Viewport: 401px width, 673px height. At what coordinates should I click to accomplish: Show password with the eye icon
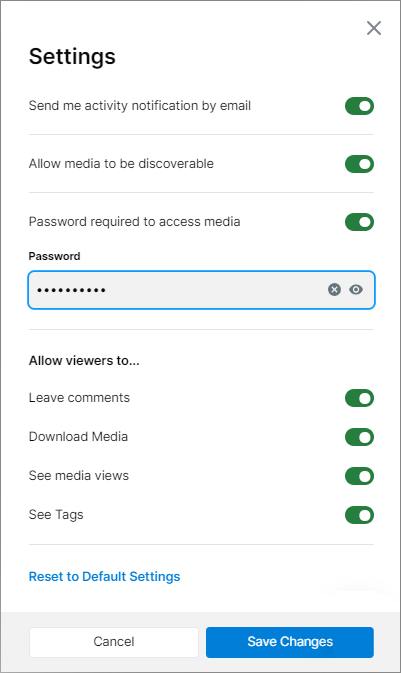pyautogui.click(x=355, y=290)
